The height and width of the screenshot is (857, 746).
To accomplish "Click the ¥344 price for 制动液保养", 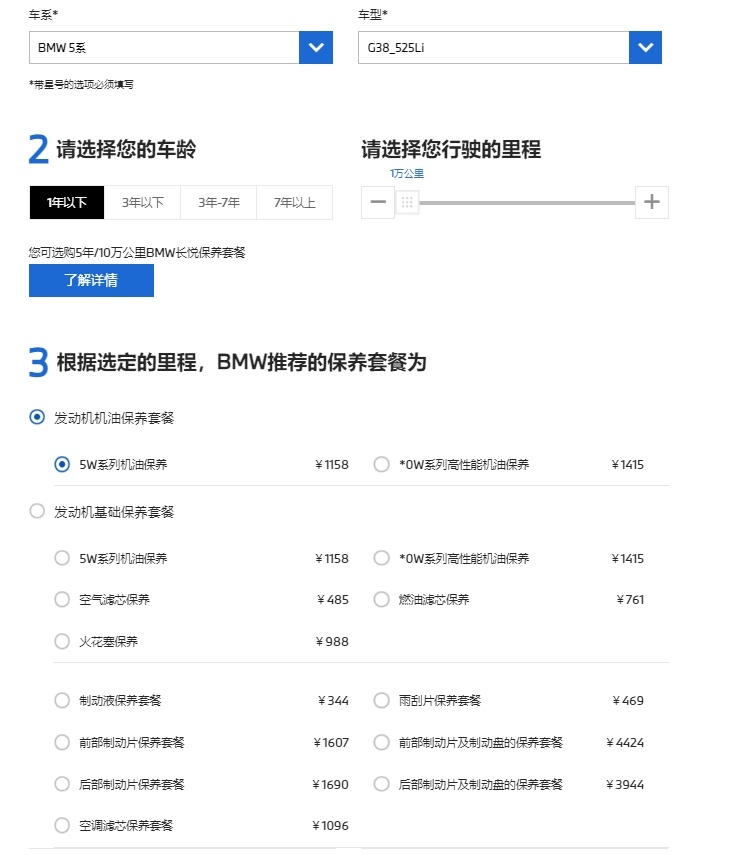I will 333,701.
